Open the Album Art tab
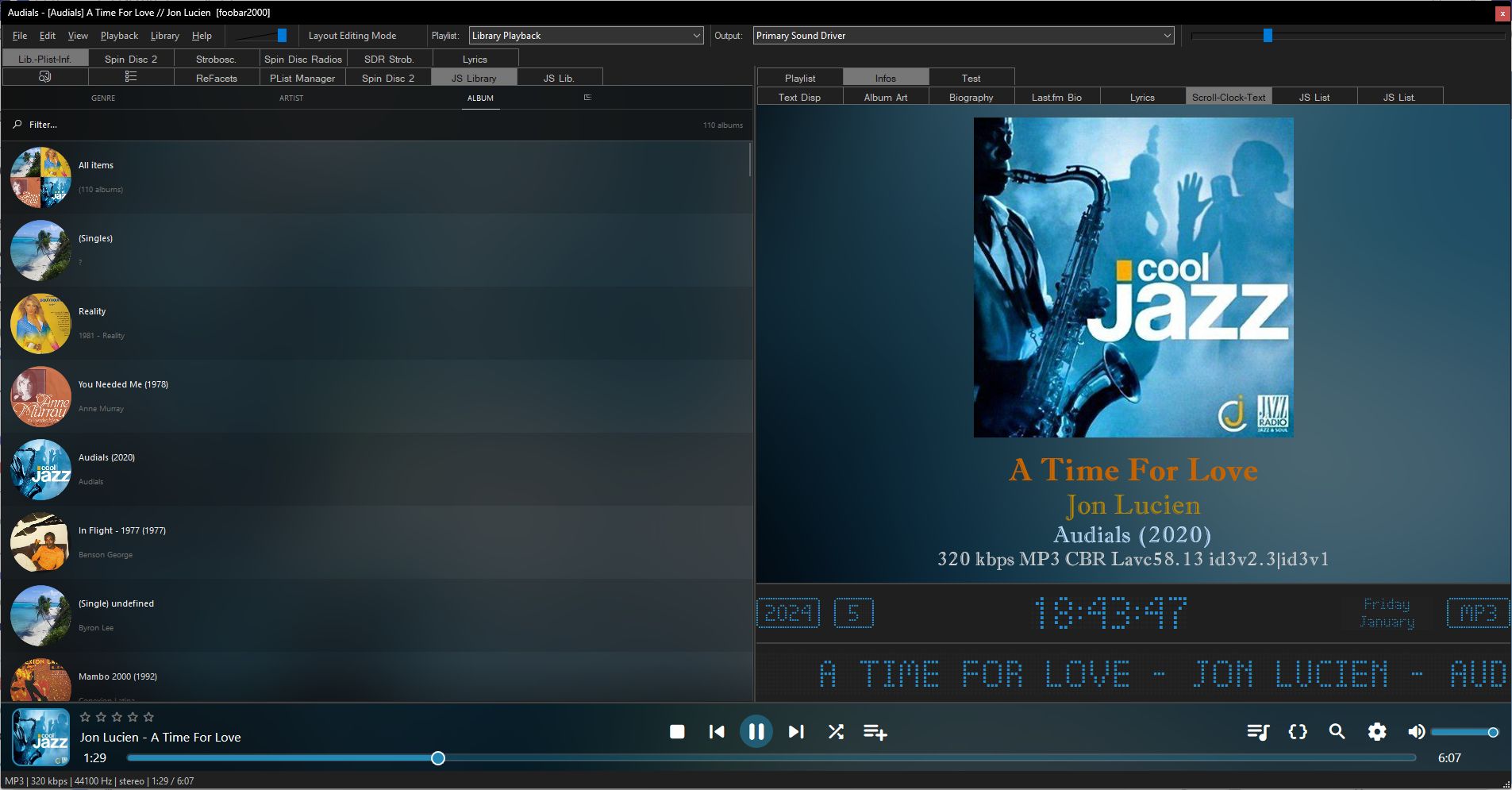Viewport: 1512px width, 790px height. tap(886, 97)
